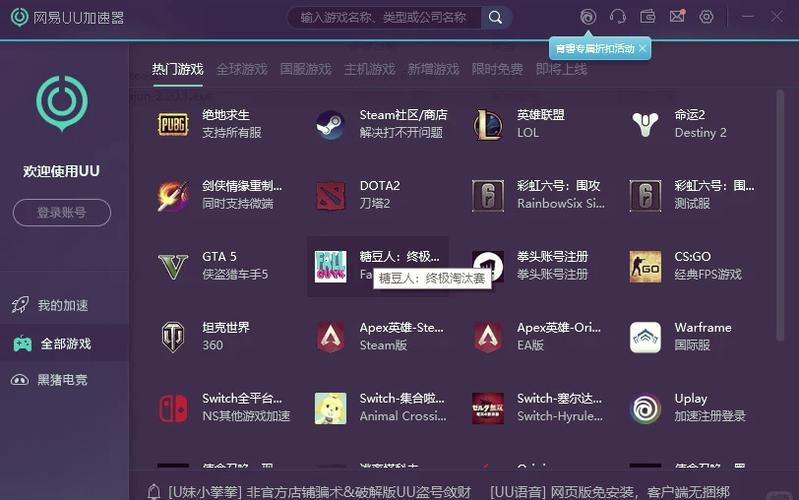The image size is (799, 500).
Task: Click the 拳头账号注册 entry text
Action: [552, 256]
